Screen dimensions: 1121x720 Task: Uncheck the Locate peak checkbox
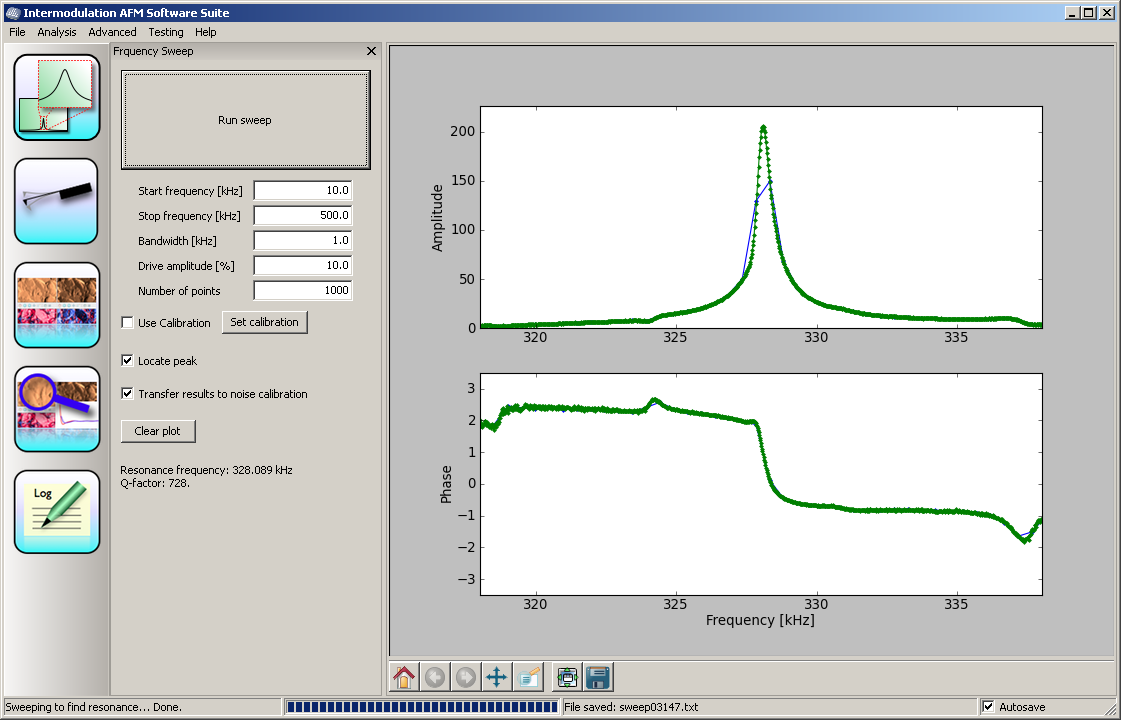[x=127, y=361]
